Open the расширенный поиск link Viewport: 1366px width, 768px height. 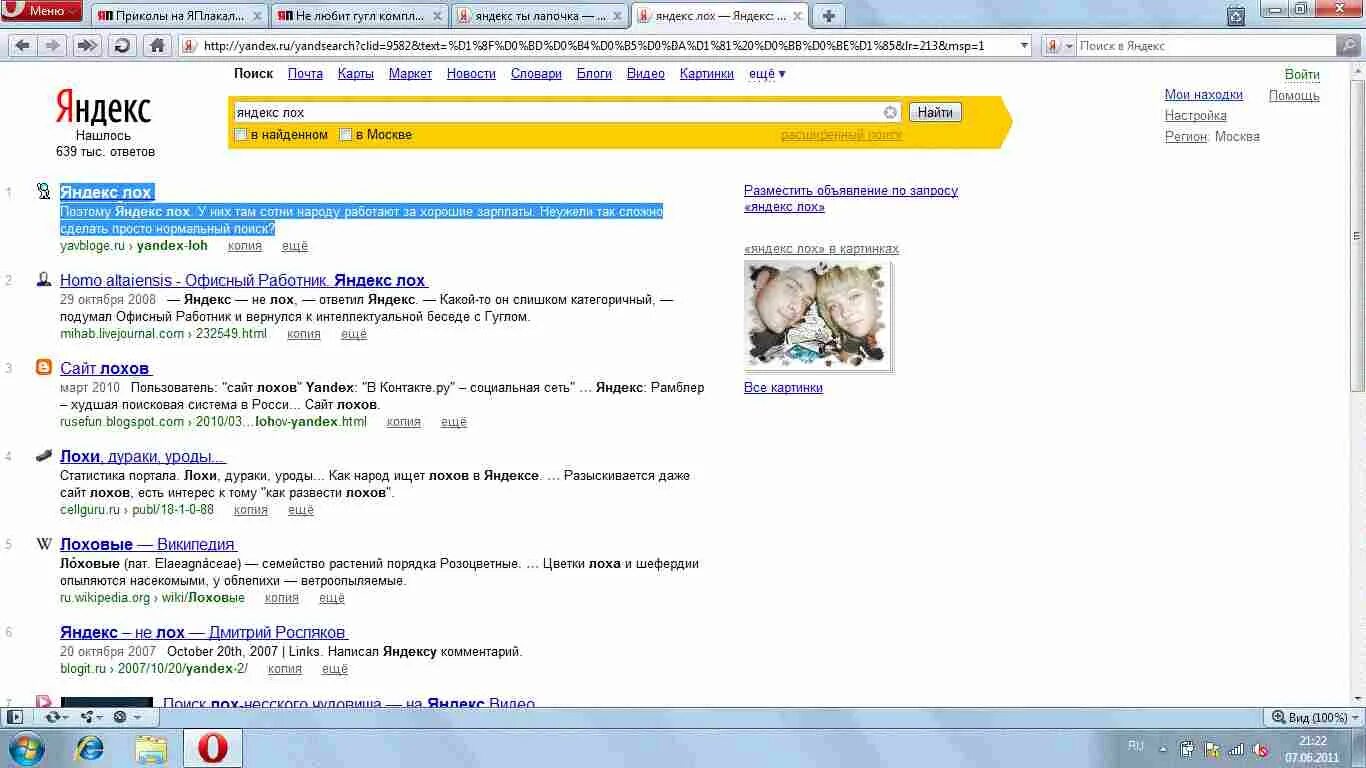click(841, 135)
